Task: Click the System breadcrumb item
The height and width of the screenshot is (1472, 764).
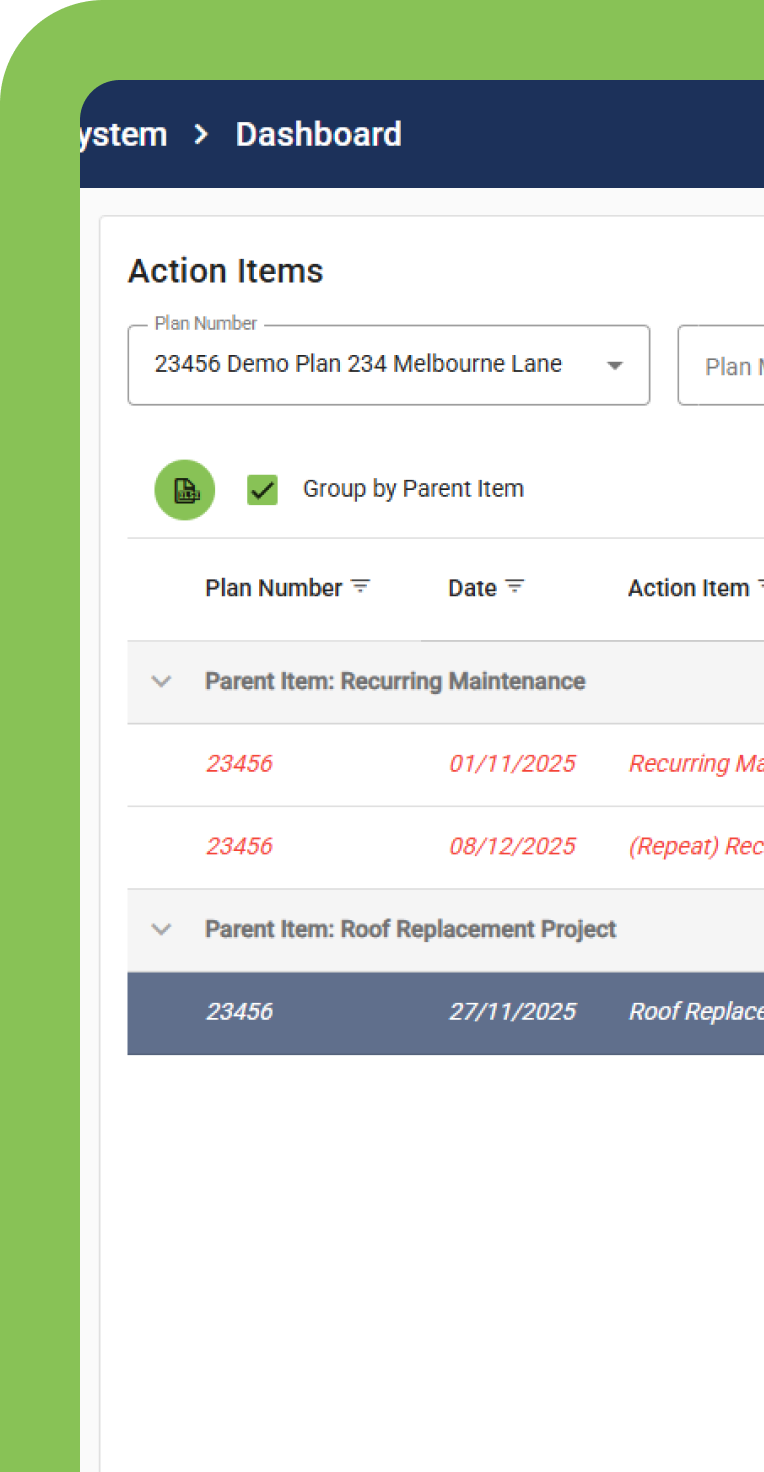Action: tap(124, 134)
